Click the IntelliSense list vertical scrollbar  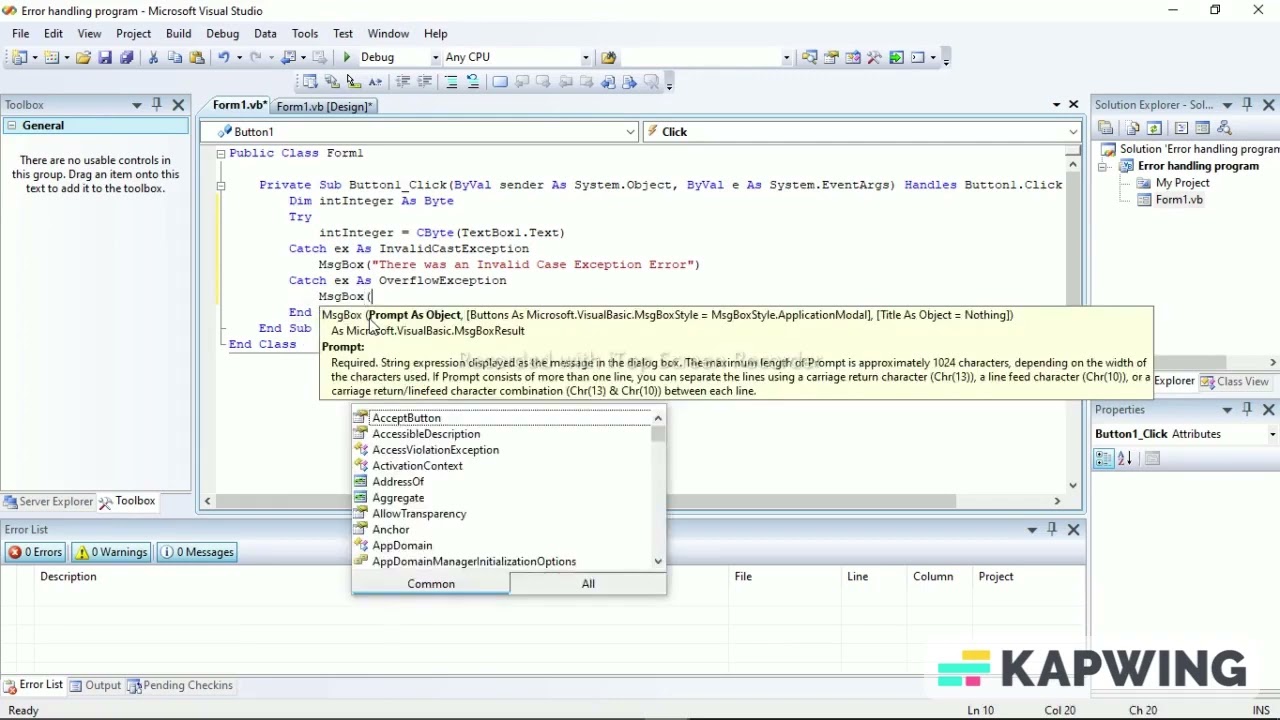point(658,489)
